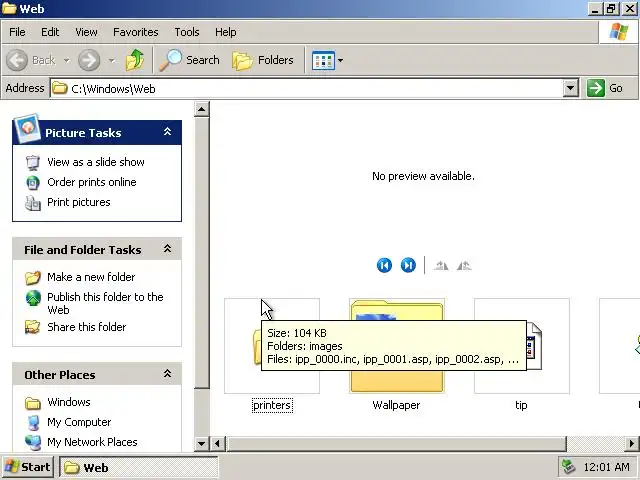Click the Share this folder icon

click(33, 327)
